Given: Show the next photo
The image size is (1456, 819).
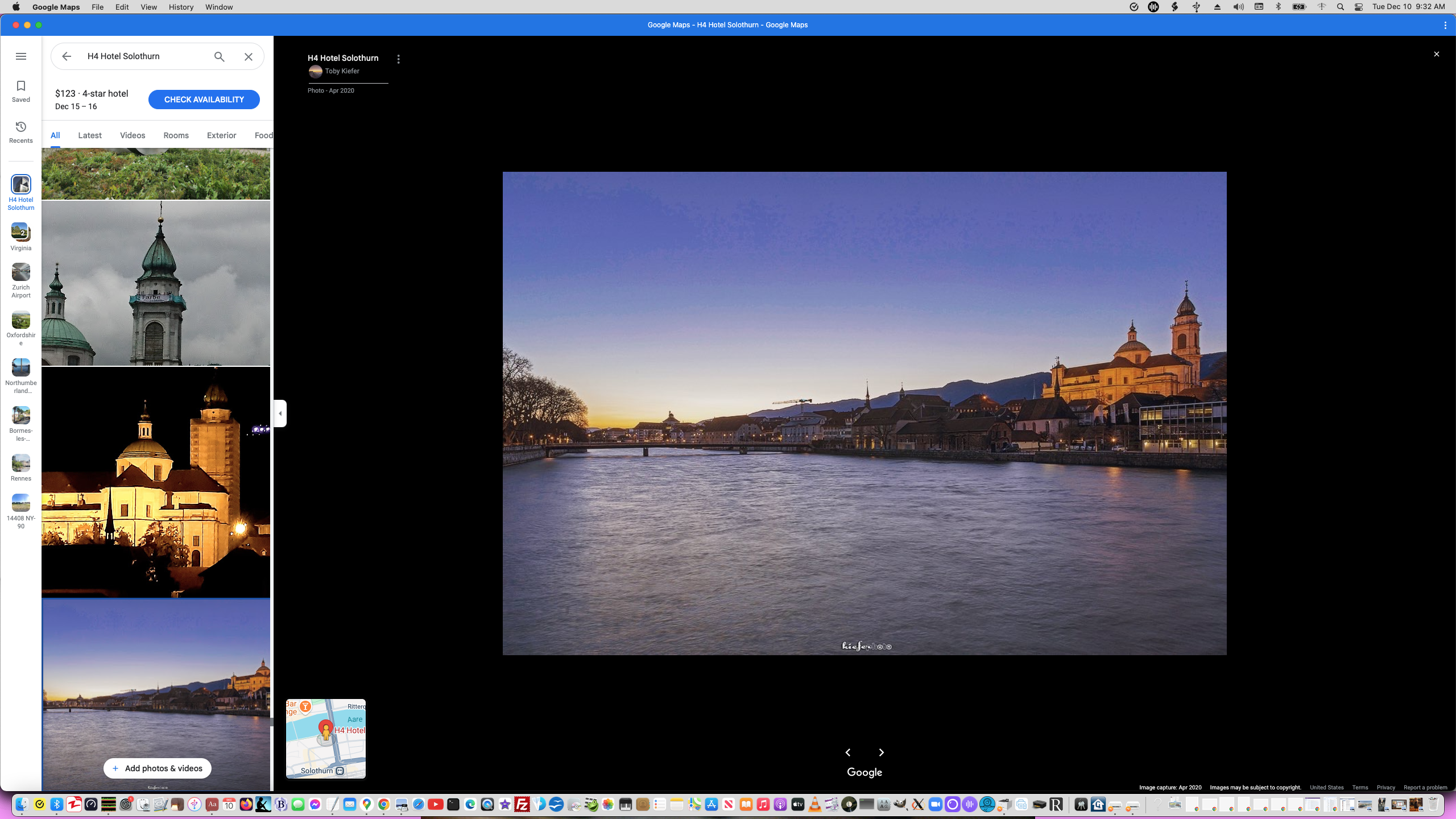Looking at the screenshot, I should [882, 752].
